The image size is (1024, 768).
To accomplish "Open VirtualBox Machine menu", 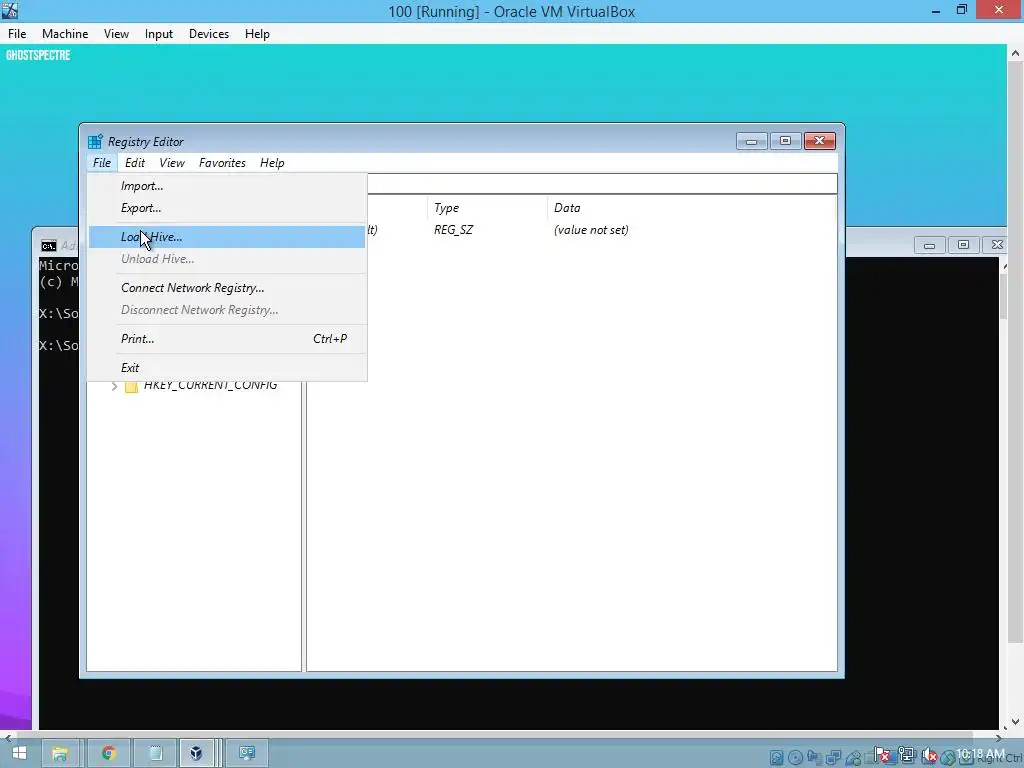I will coord(65,34).
